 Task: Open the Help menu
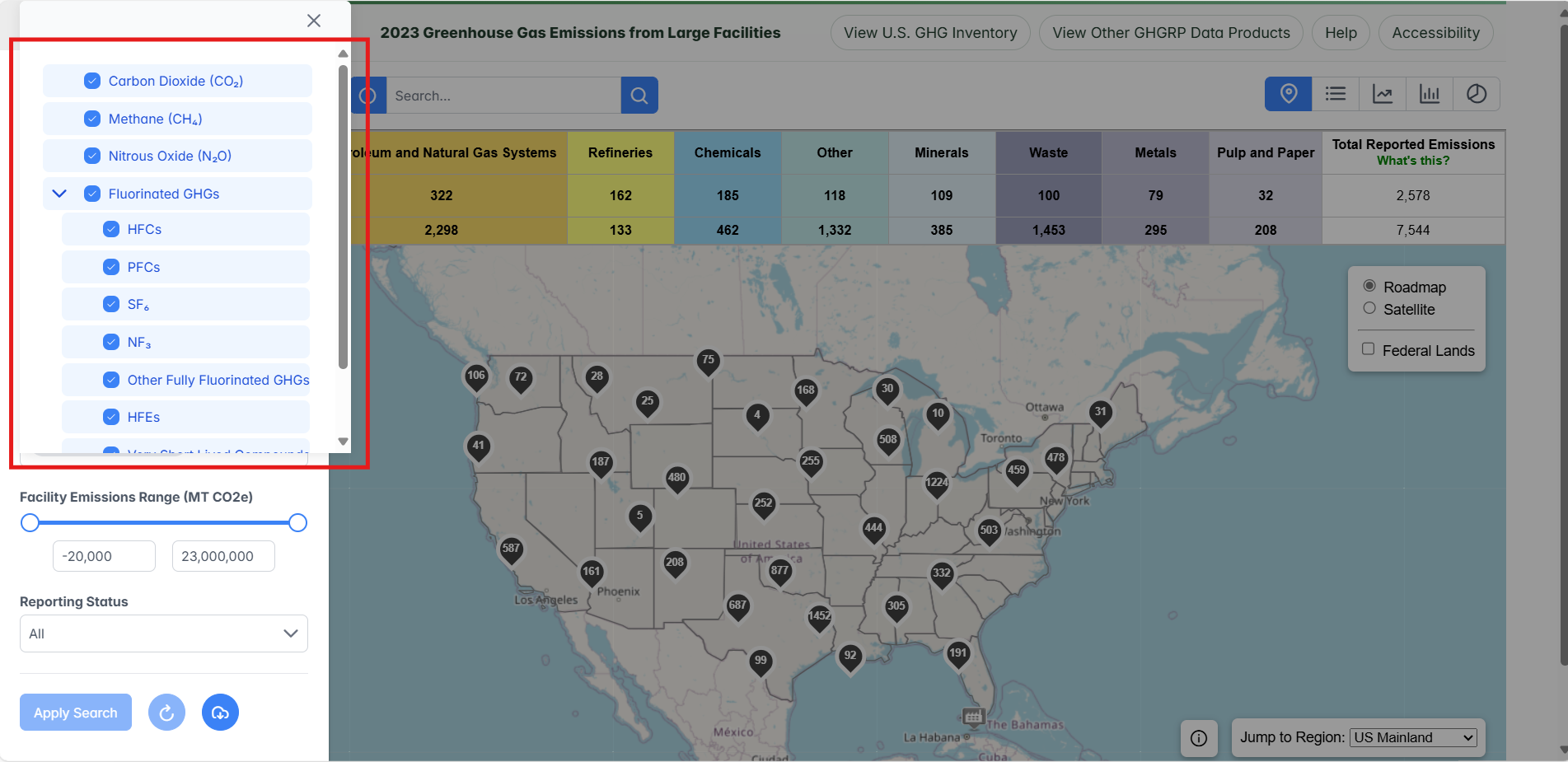click(x=1340, y=32)
